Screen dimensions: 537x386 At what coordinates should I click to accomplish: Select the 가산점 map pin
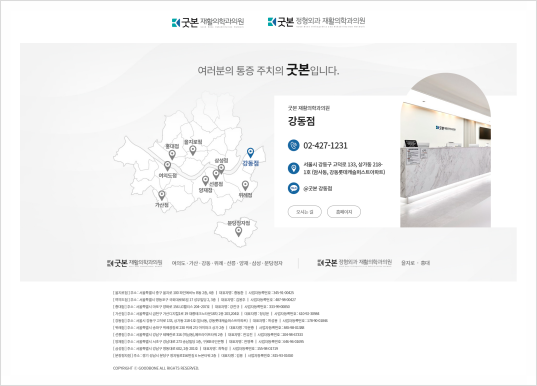162,196
